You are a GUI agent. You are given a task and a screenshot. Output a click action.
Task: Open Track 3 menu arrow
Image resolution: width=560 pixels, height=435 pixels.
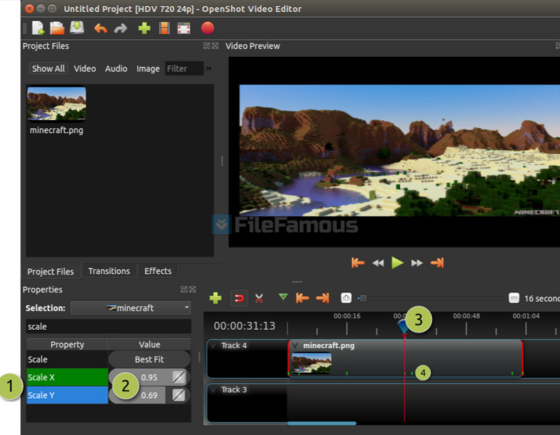[214, 390]
